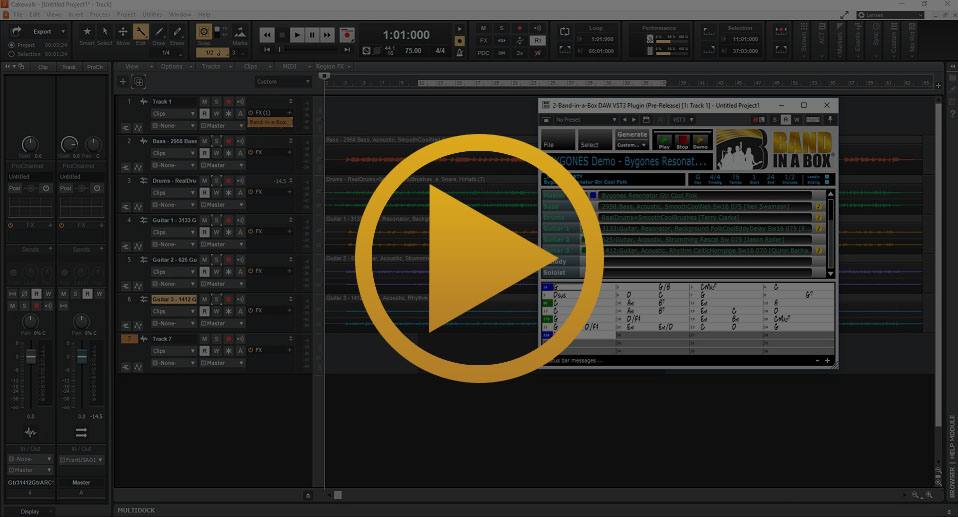
Task: Open Clips dropdown on Bass track
Action: tap(174, 153)
